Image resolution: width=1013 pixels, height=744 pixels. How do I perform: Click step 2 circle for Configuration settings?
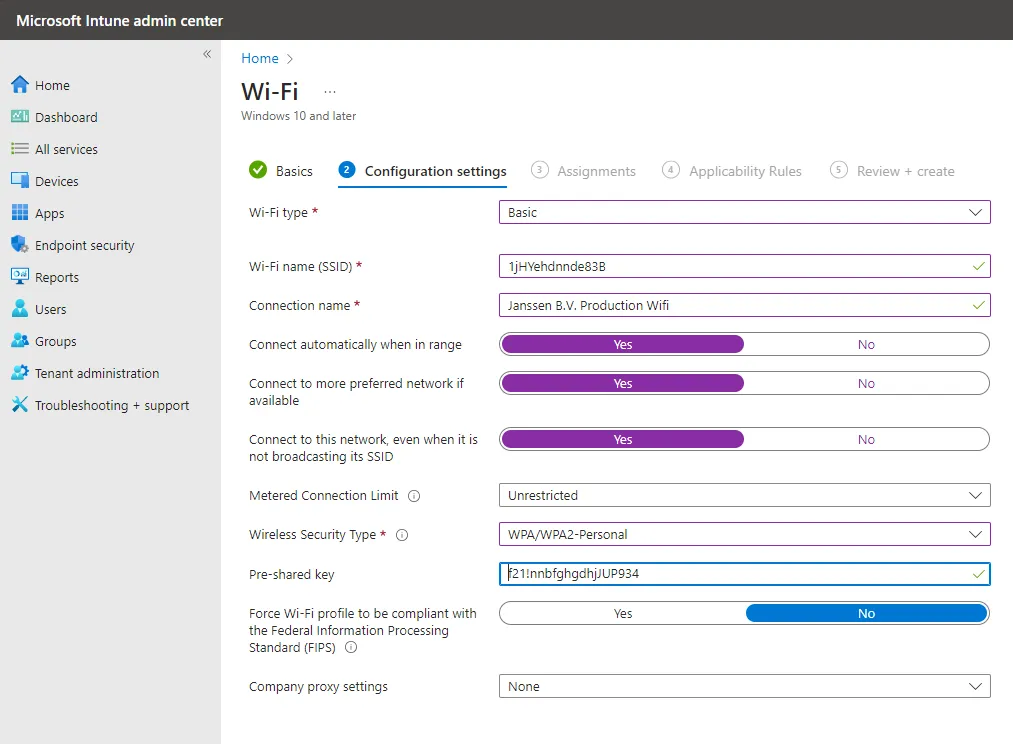(347, 170)
